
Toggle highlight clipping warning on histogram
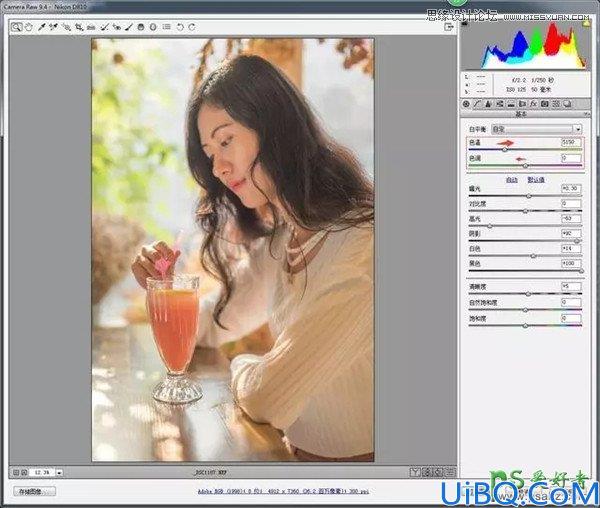[586, 24]
